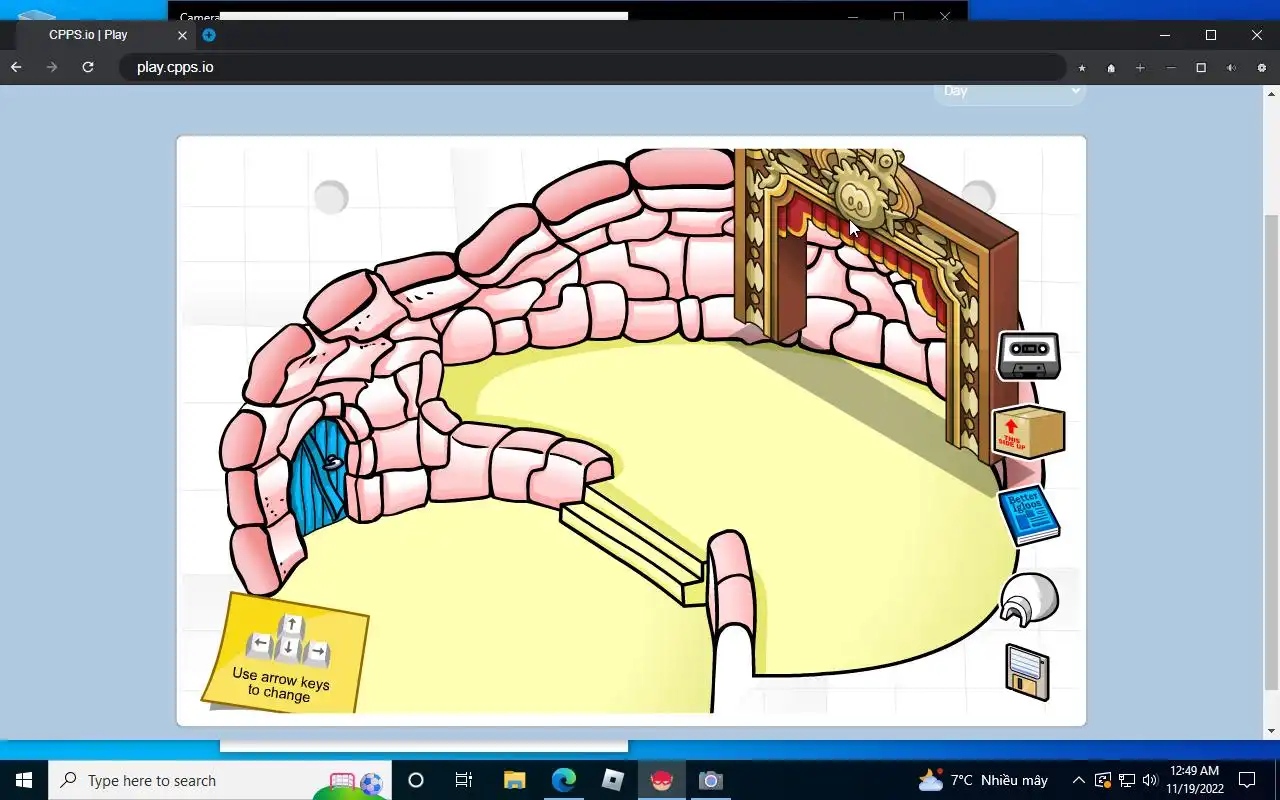
Task: Maximize the CPPS browser window
Action: tap(1211, 35)
